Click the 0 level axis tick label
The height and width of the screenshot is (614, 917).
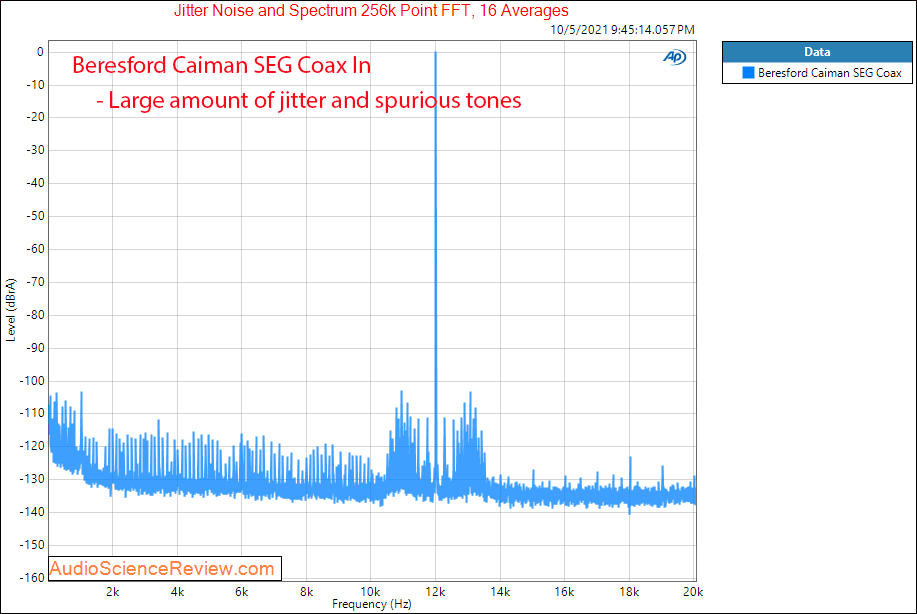pyautogui.click(x=40, y=52)
